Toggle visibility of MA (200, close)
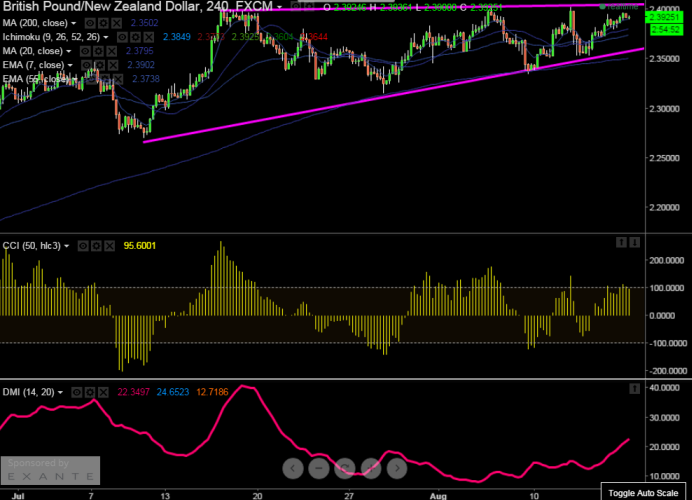This screenshot has width=692, height=500. [90, 23]
